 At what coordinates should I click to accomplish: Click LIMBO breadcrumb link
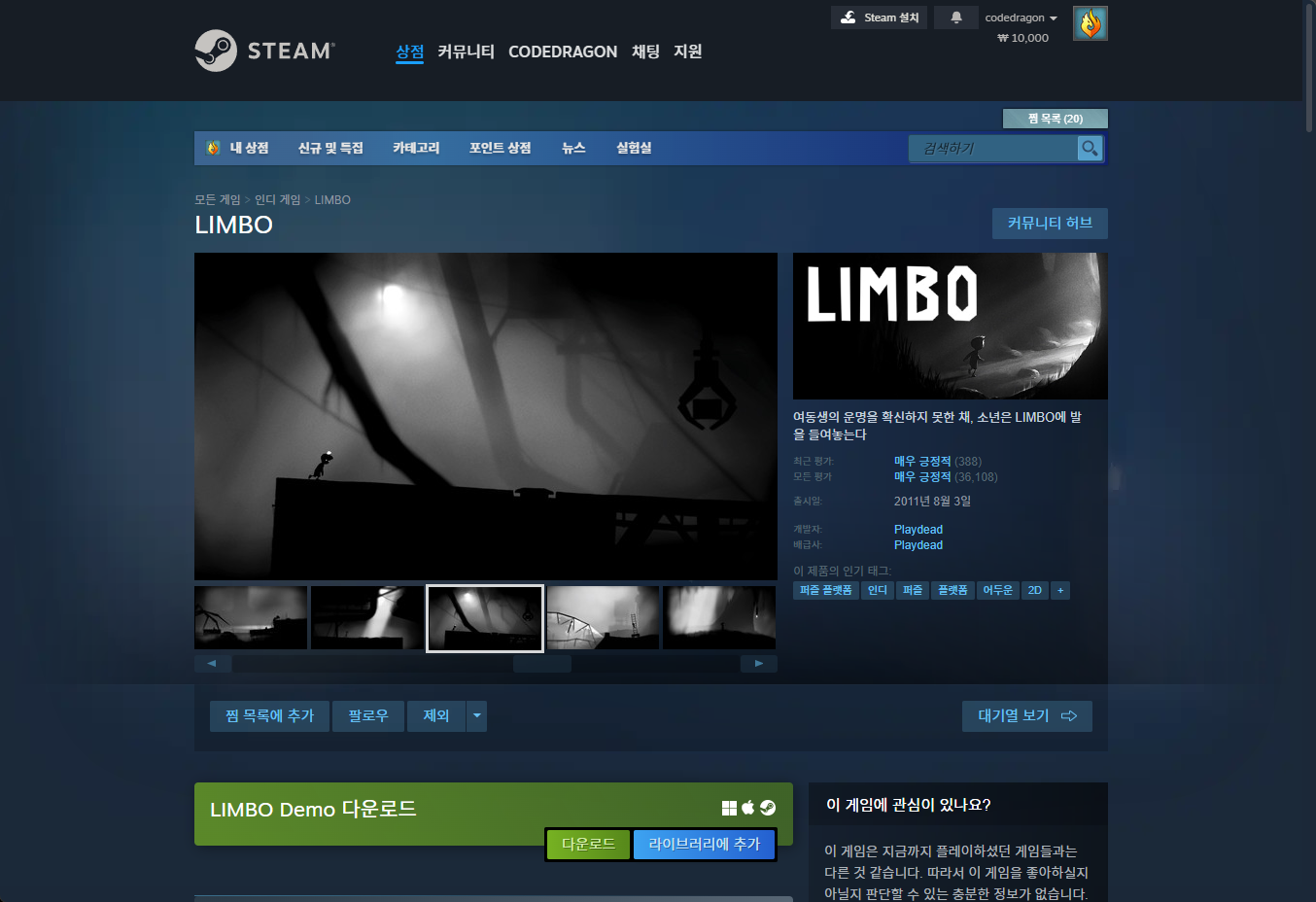(332, 199)
